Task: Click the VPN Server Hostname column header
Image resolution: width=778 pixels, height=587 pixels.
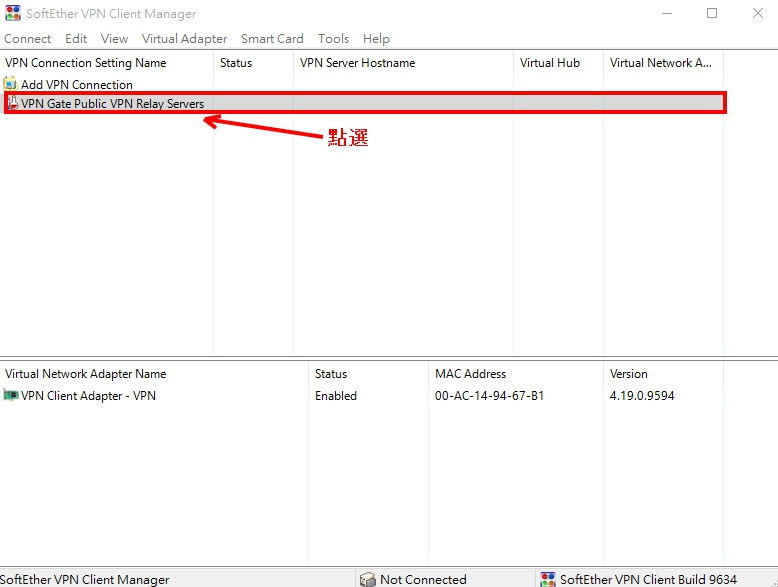Action: 403,63
